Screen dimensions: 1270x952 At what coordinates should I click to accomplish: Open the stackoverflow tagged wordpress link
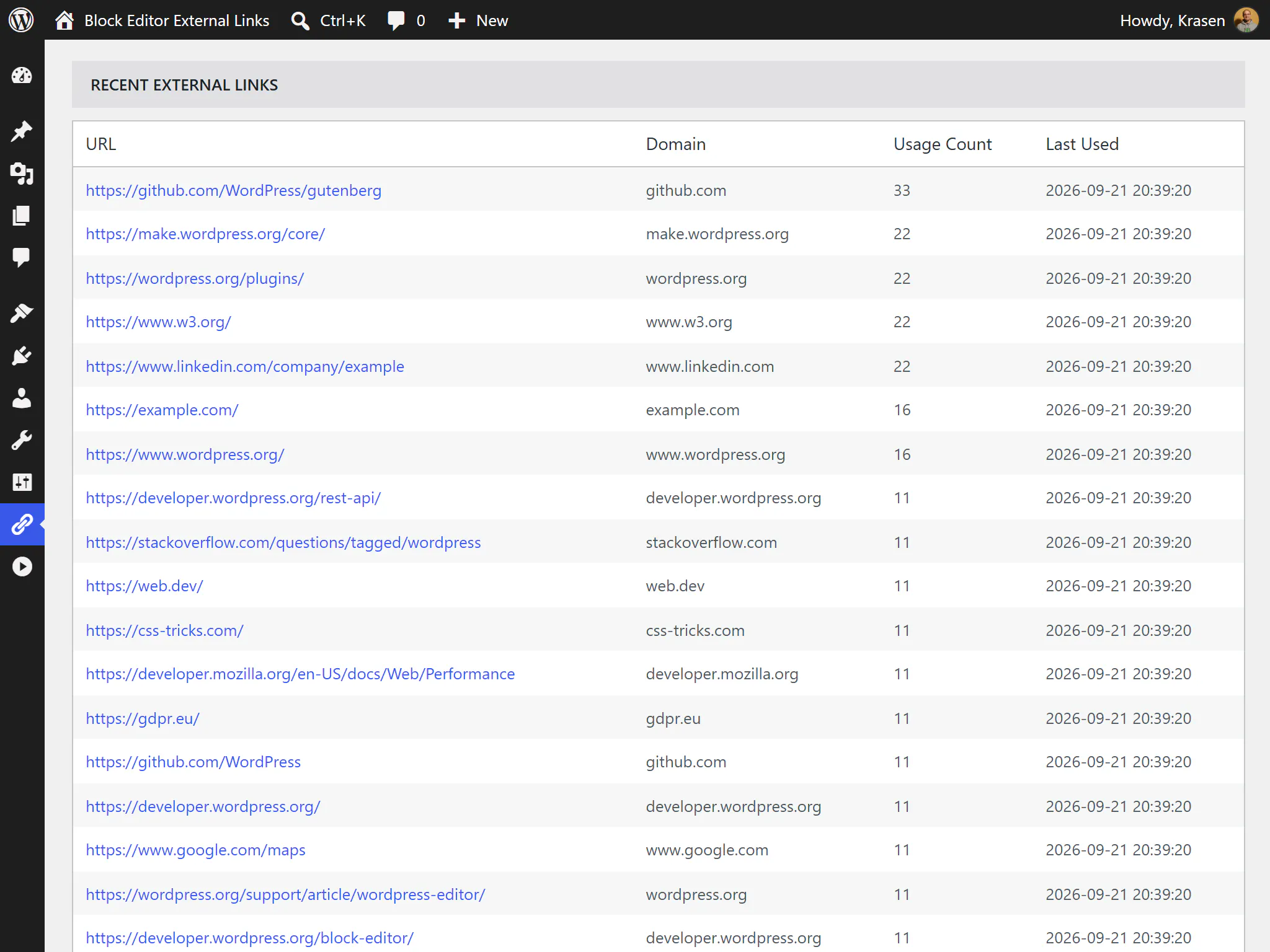283,542
